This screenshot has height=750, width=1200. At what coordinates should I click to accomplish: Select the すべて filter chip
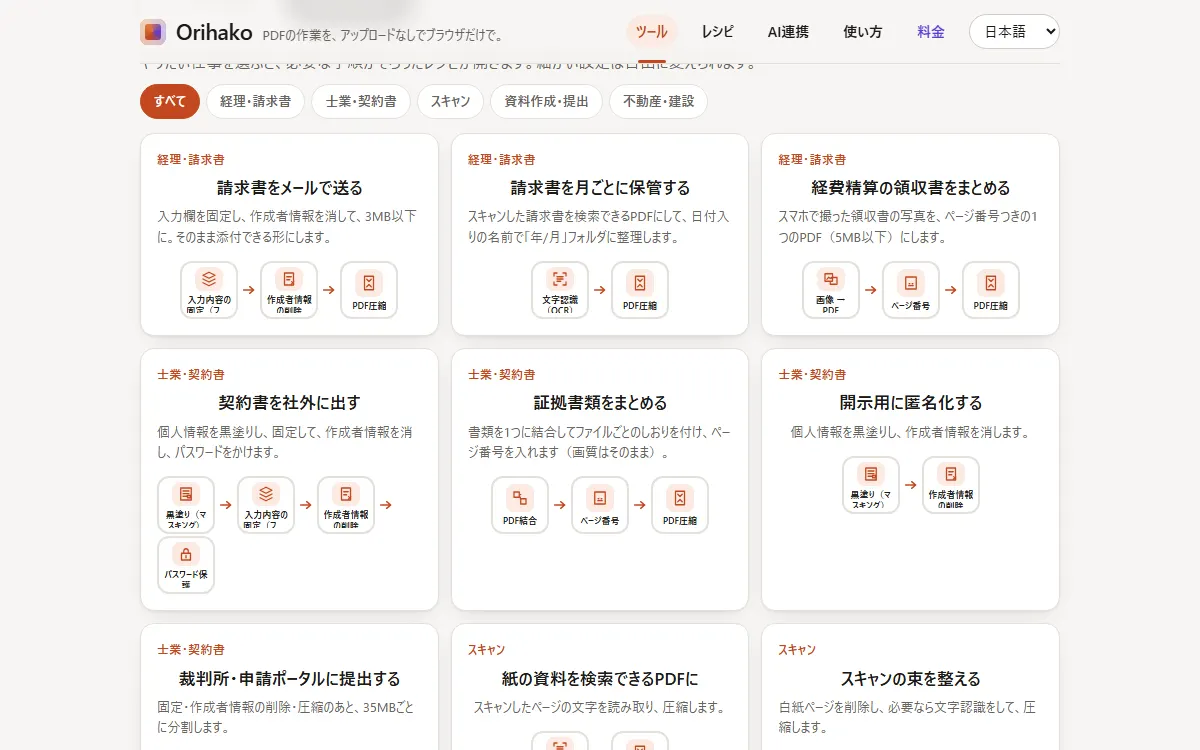(x=170, y=101)
